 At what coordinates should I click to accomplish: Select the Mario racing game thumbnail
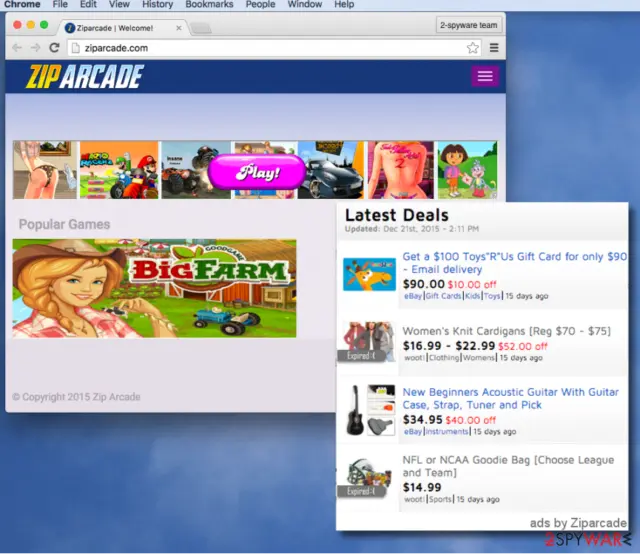point(119,170)
